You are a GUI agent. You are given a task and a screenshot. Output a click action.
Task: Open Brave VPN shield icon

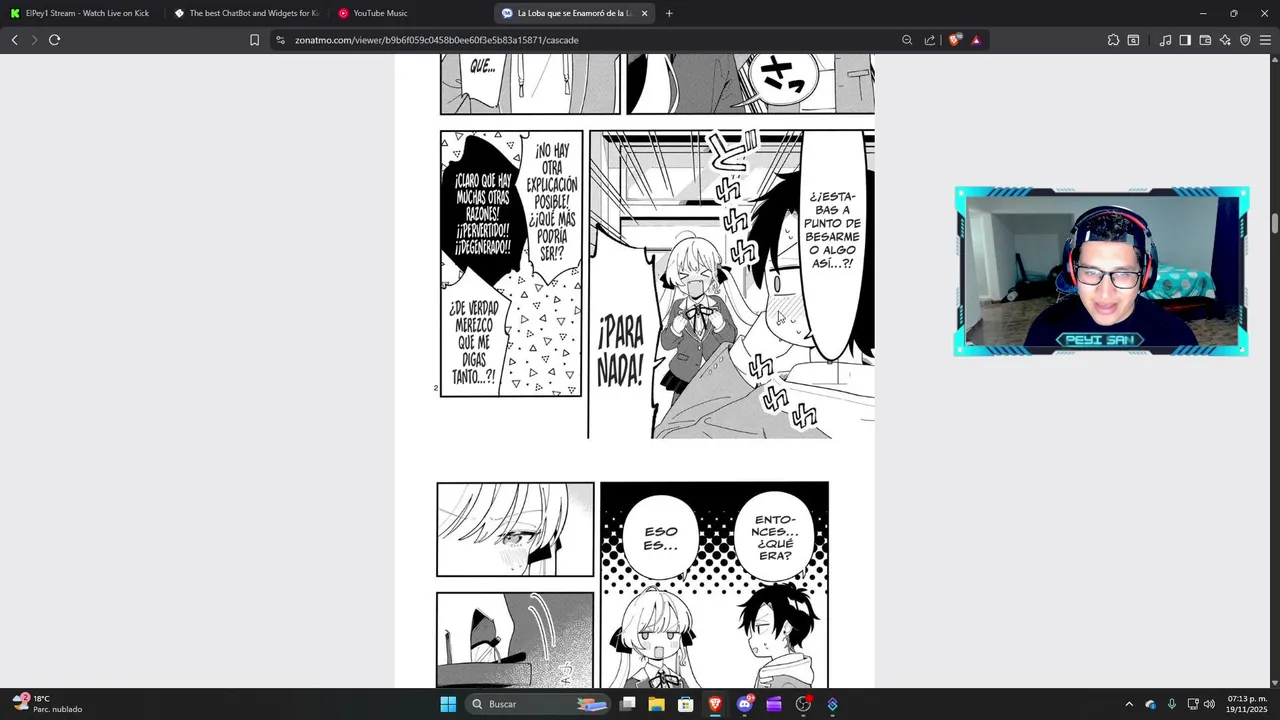[1245, 40]
